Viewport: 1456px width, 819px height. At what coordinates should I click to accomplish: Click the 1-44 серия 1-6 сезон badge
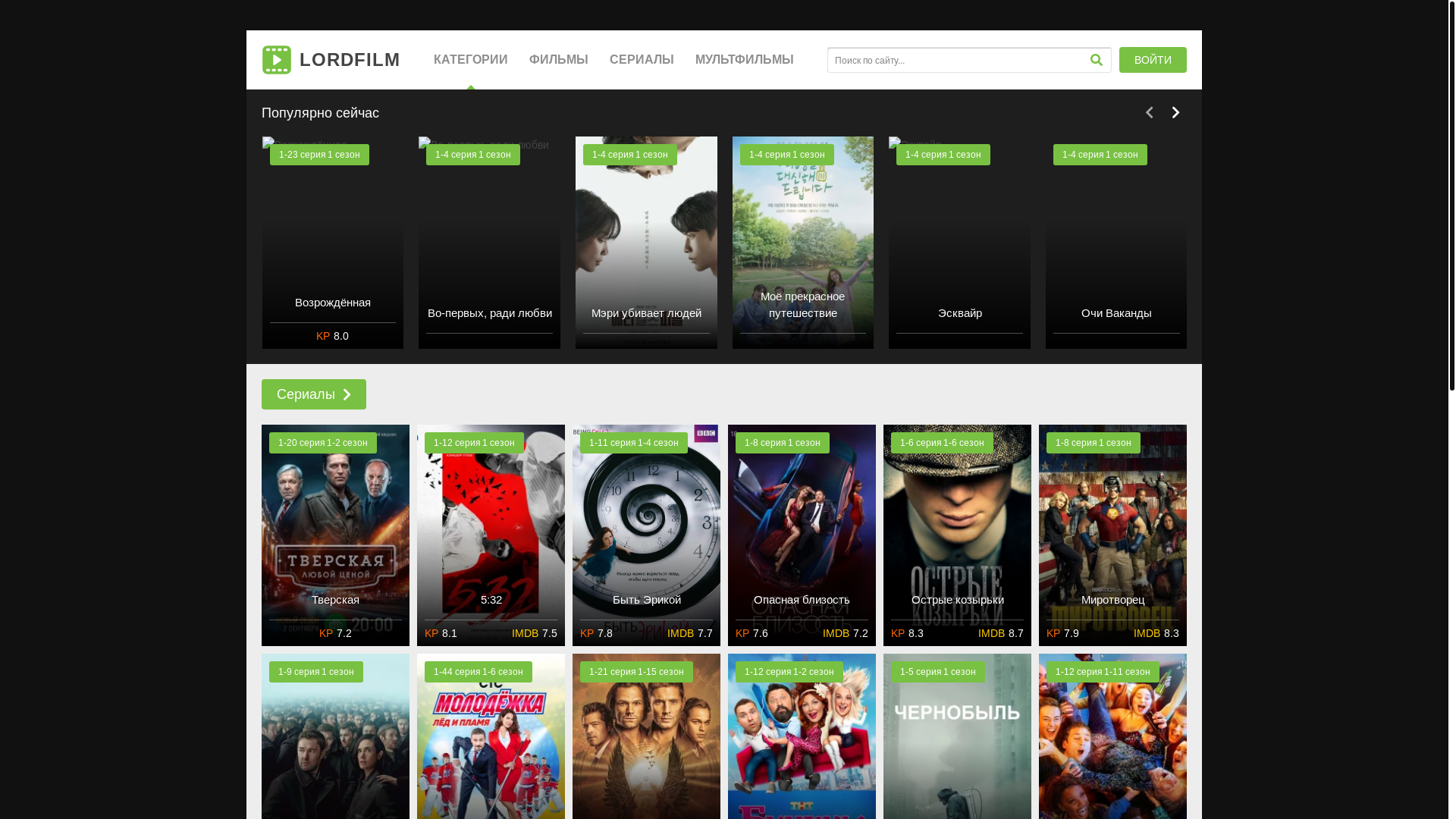pyautogui.click(x=479, y=672)
